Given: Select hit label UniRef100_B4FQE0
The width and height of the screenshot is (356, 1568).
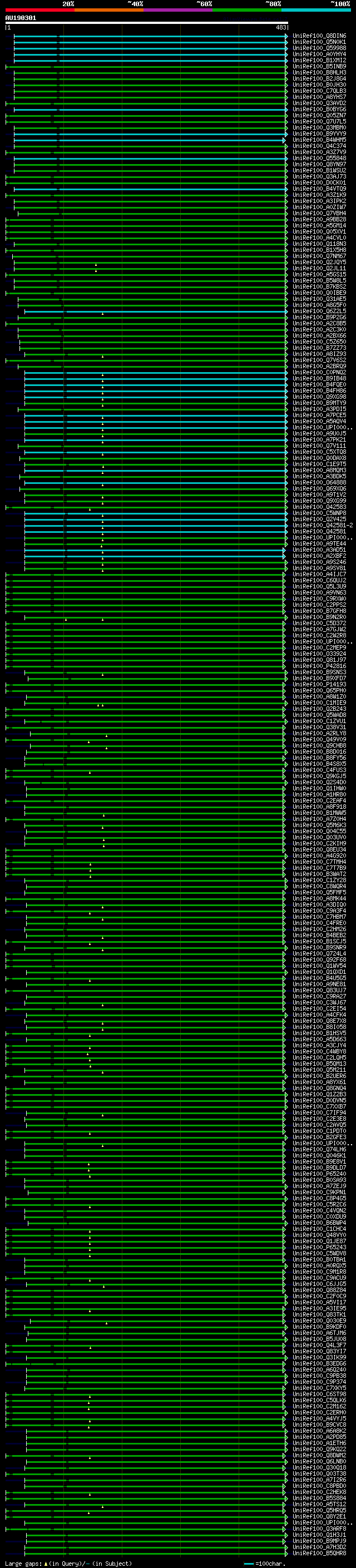Looking at the screenshot, I should click(x=319, y=385).
